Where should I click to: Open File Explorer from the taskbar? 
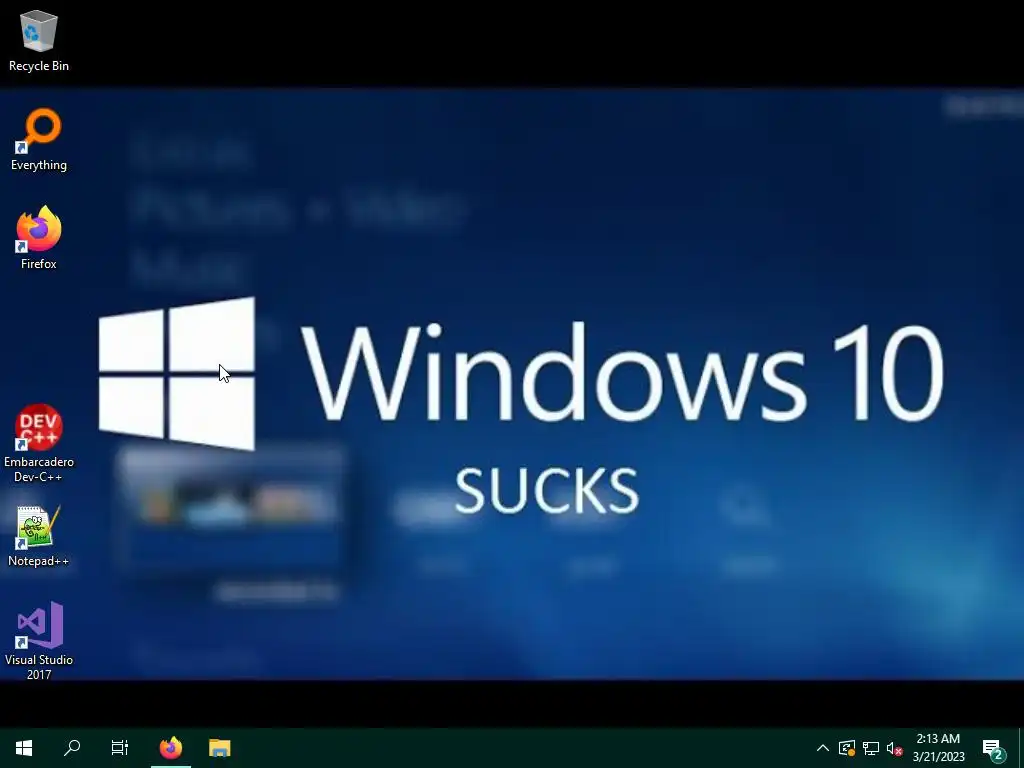(x=219, y=748)
